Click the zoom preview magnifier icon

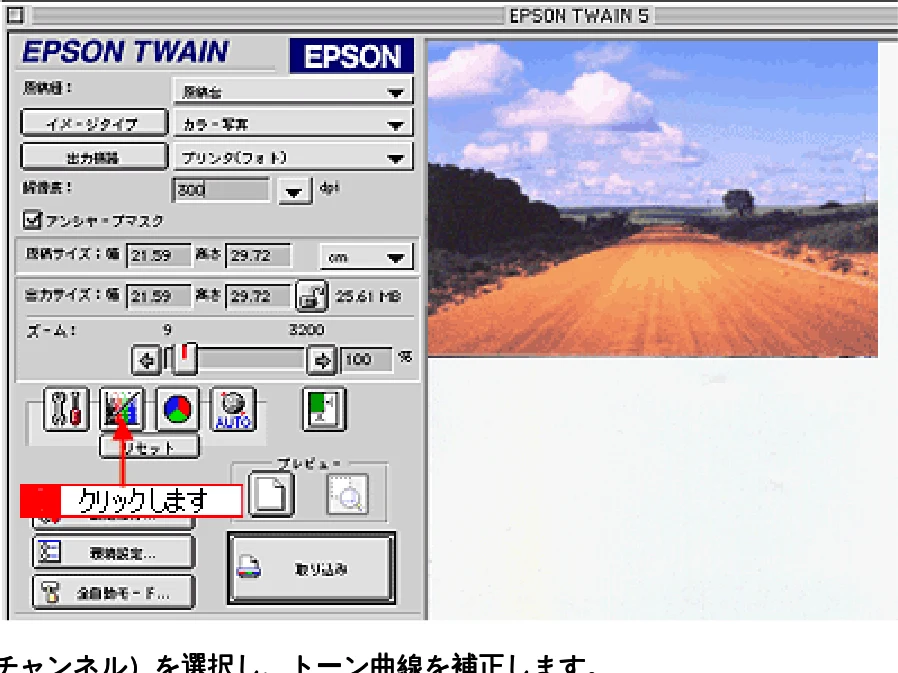[348, 494]
